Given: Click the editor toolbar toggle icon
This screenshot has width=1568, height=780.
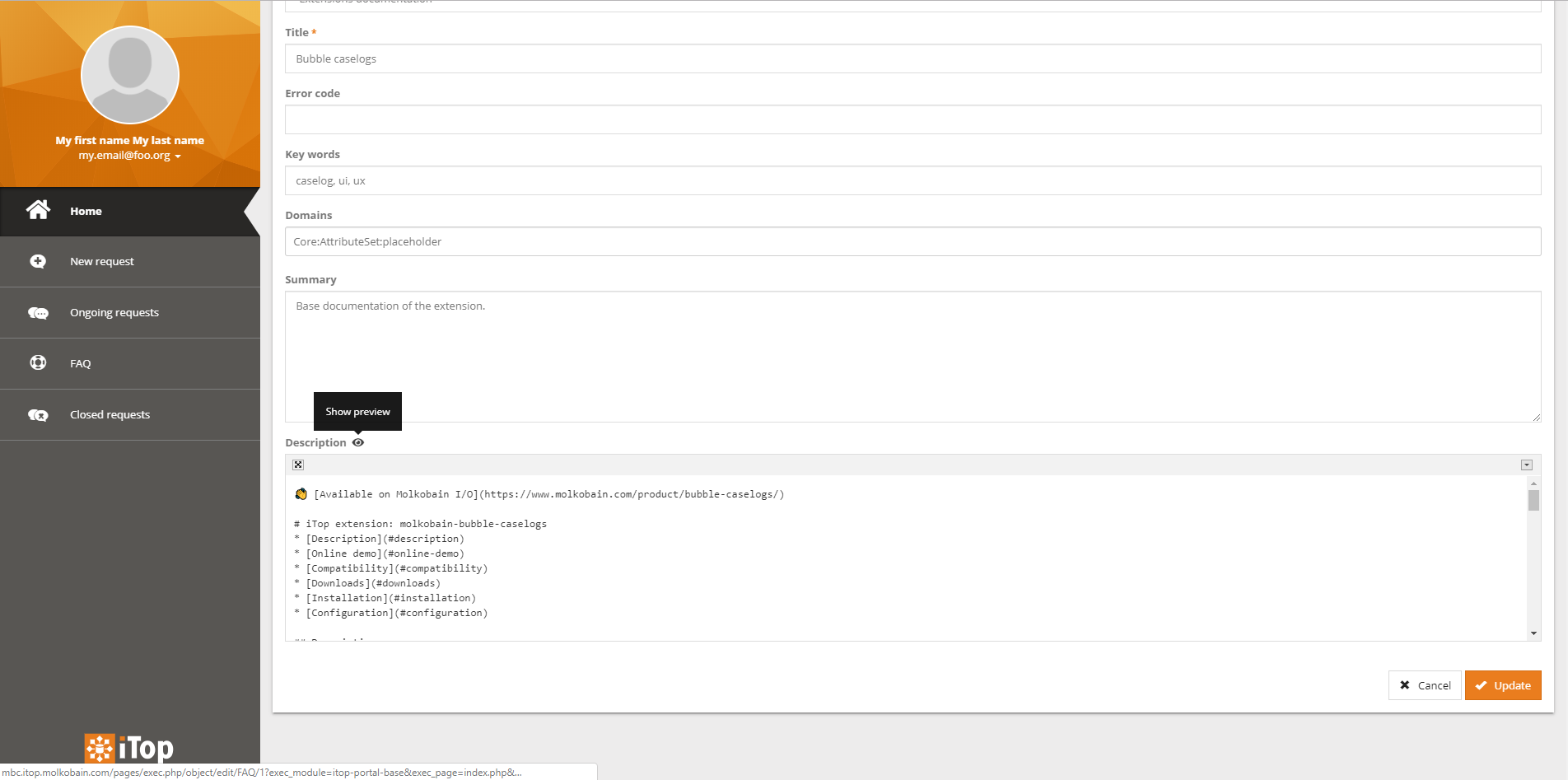Looking at the screenshot, I should click(298, 465).
